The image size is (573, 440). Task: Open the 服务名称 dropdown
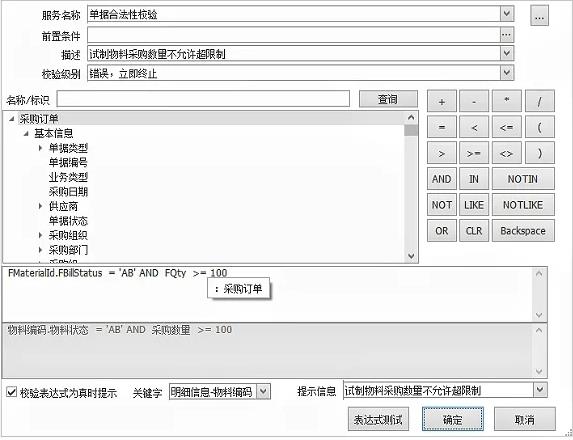pos(506,14)
